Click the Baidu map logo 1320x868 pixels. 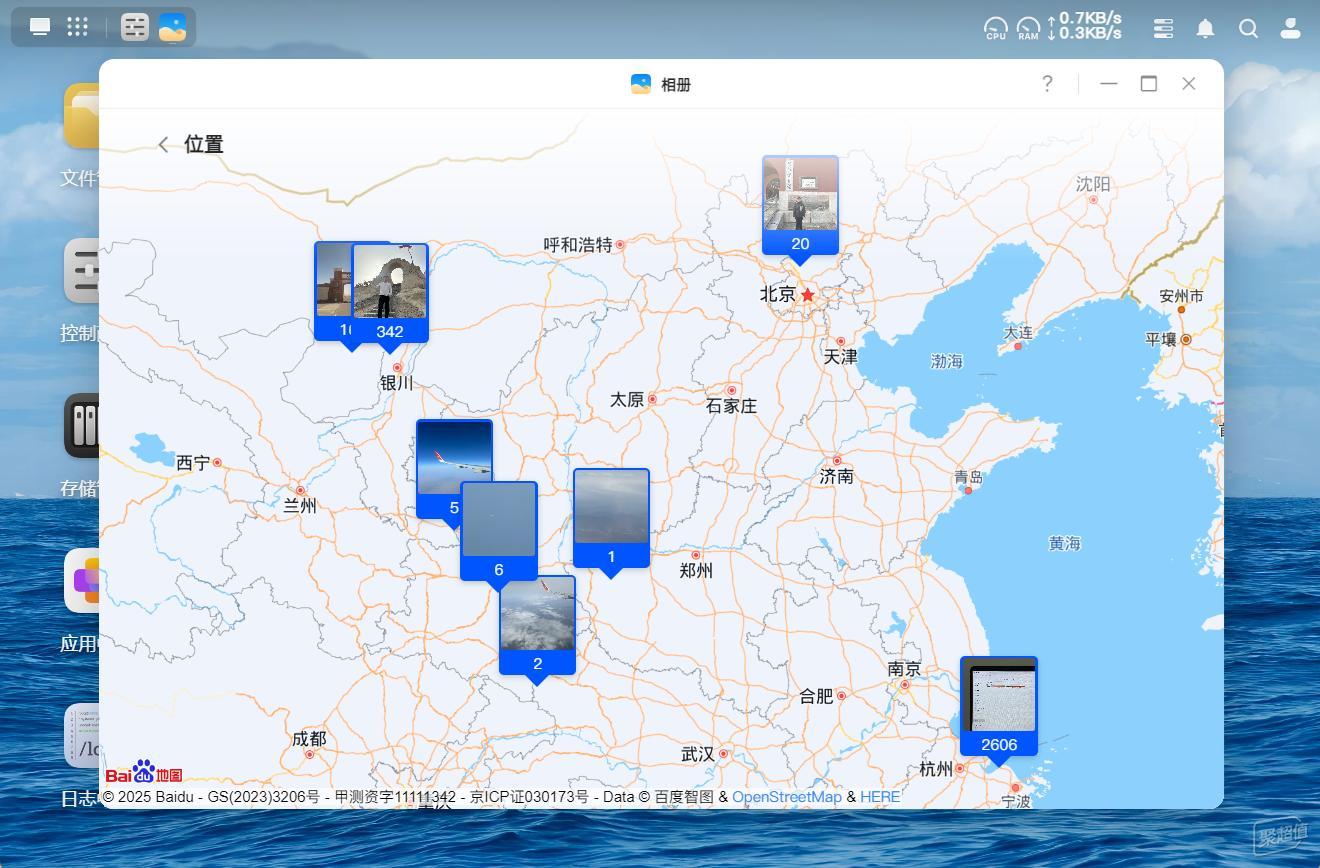coord(144,772)
